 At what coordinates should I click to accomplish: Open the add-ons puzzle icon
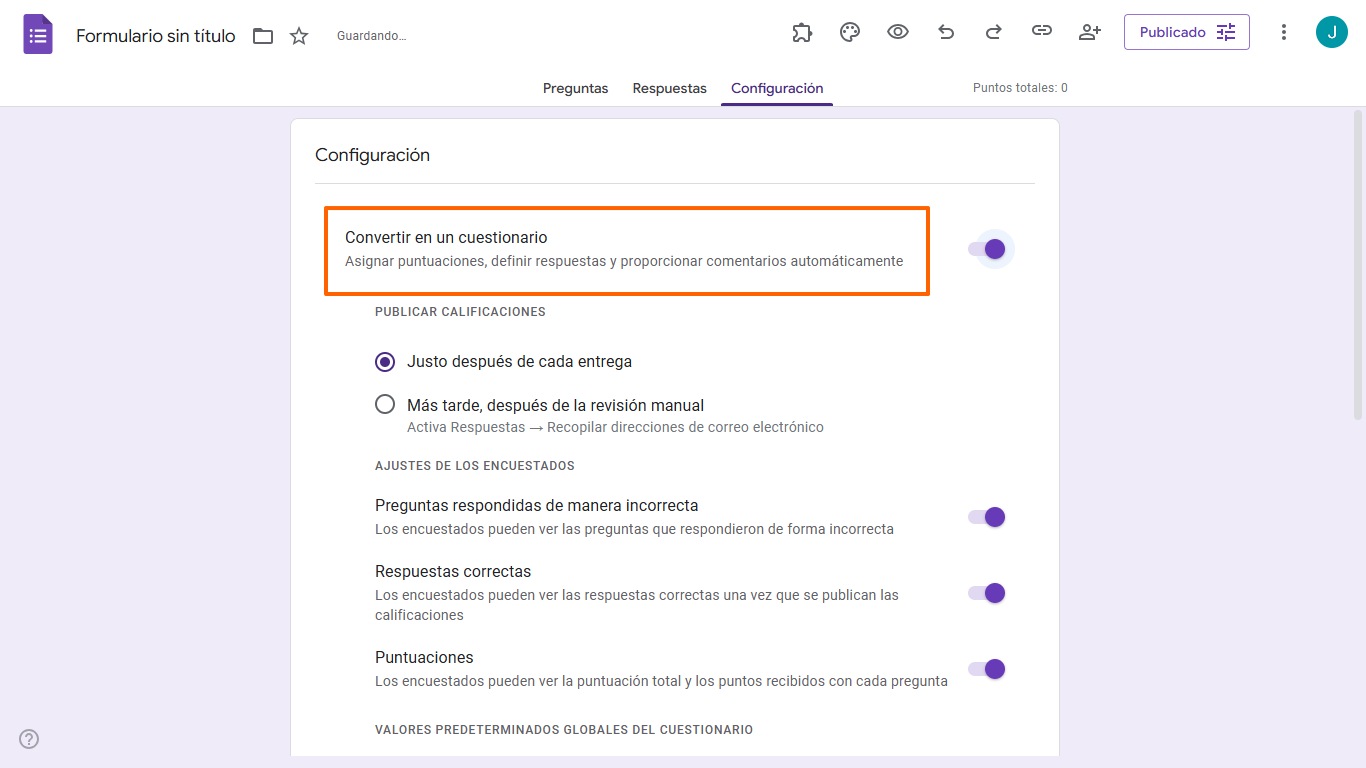pyautogui.click(x=801, y=32)
